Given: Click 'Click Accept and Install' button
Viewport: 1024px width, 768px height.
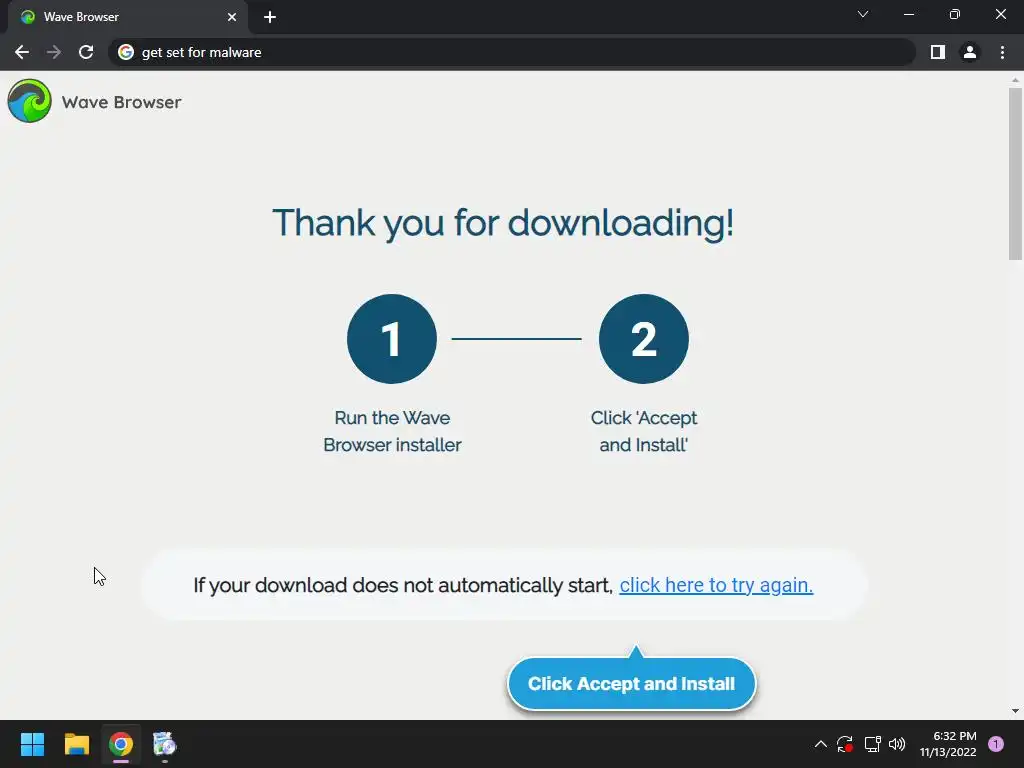Looking at the screenshot, I should point(632,684).
